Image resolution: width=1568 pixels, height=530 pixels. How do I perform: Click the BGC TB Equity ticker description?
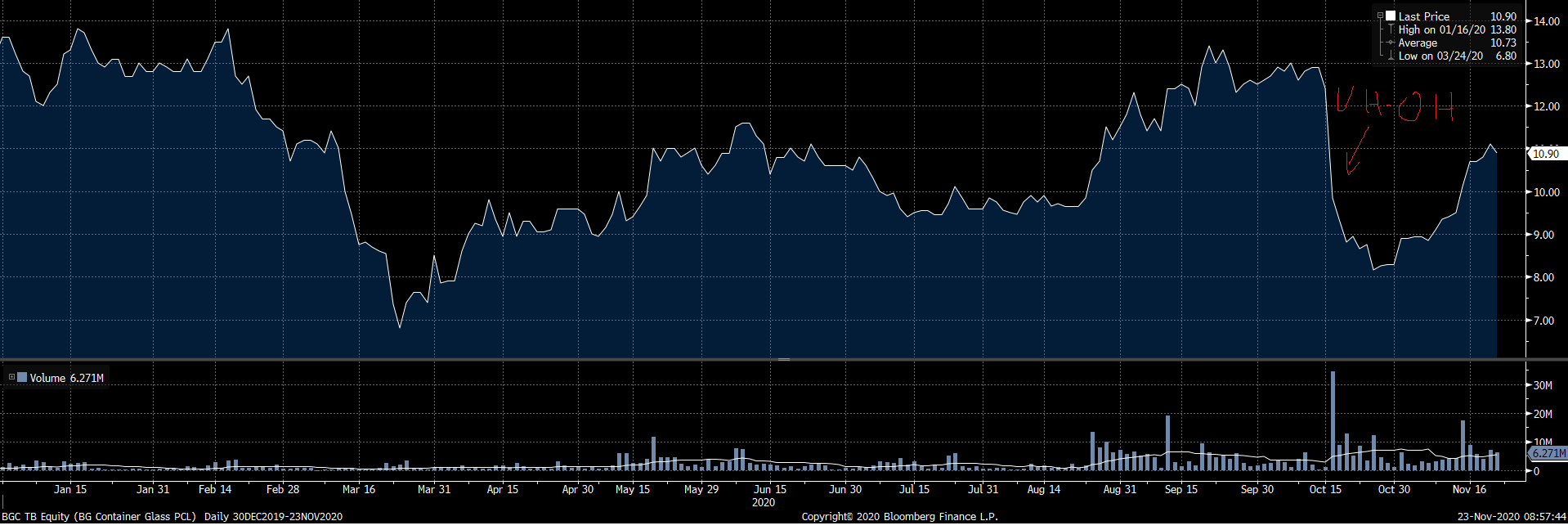point(98,517)
